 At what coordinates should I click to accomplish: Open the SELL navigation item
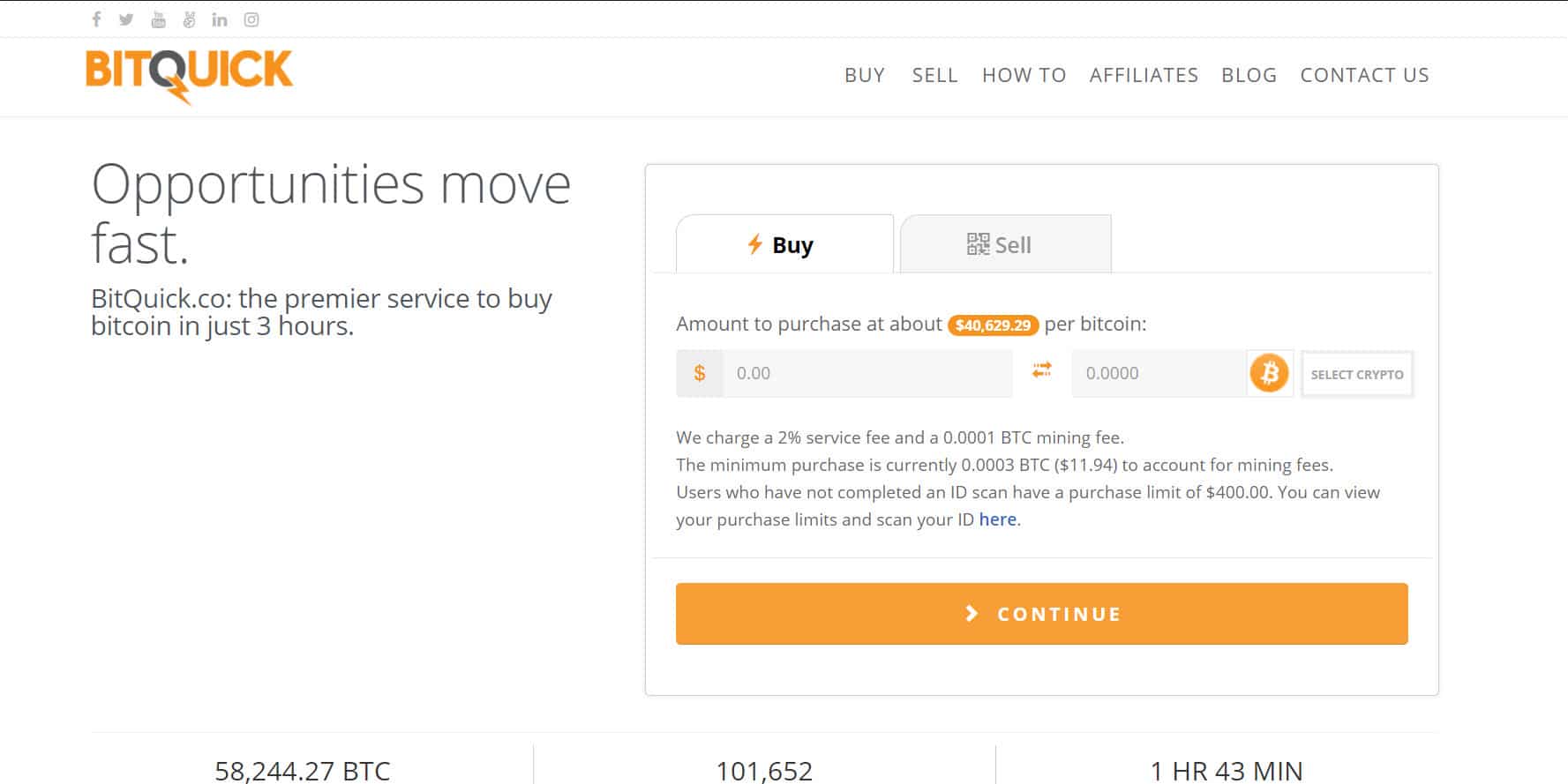click(x=934, y=75)
